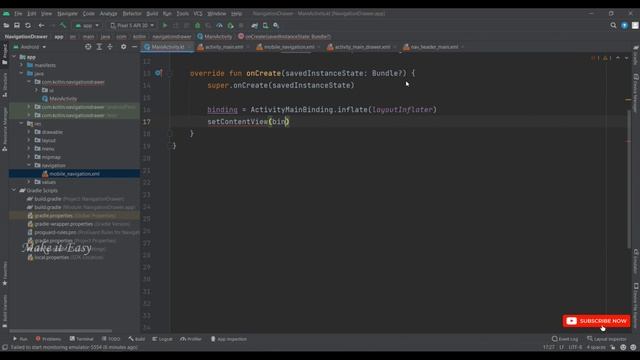Open the Build menu
This screenshot has width=640, height=360.
tap(152, 13)
